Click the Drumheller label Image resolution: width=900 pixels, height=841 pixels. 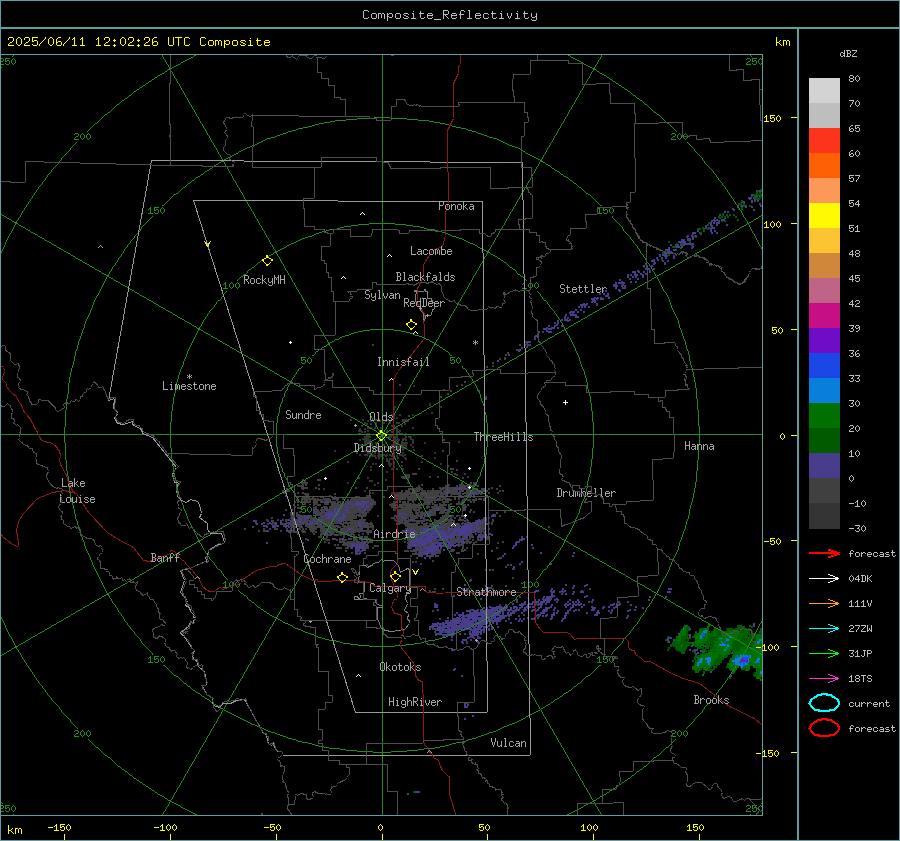(586, 493)
